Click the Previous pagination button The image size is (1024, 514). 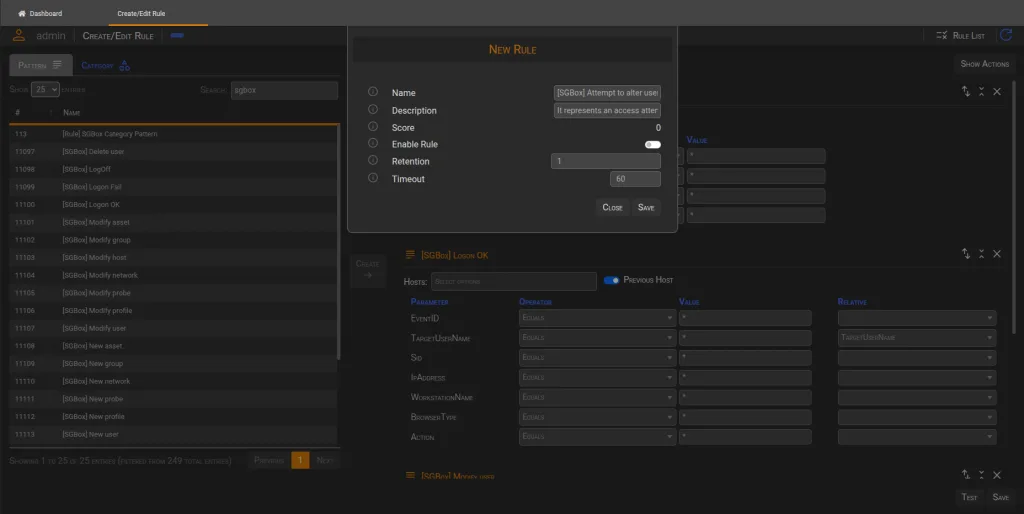tap(268, 460)
